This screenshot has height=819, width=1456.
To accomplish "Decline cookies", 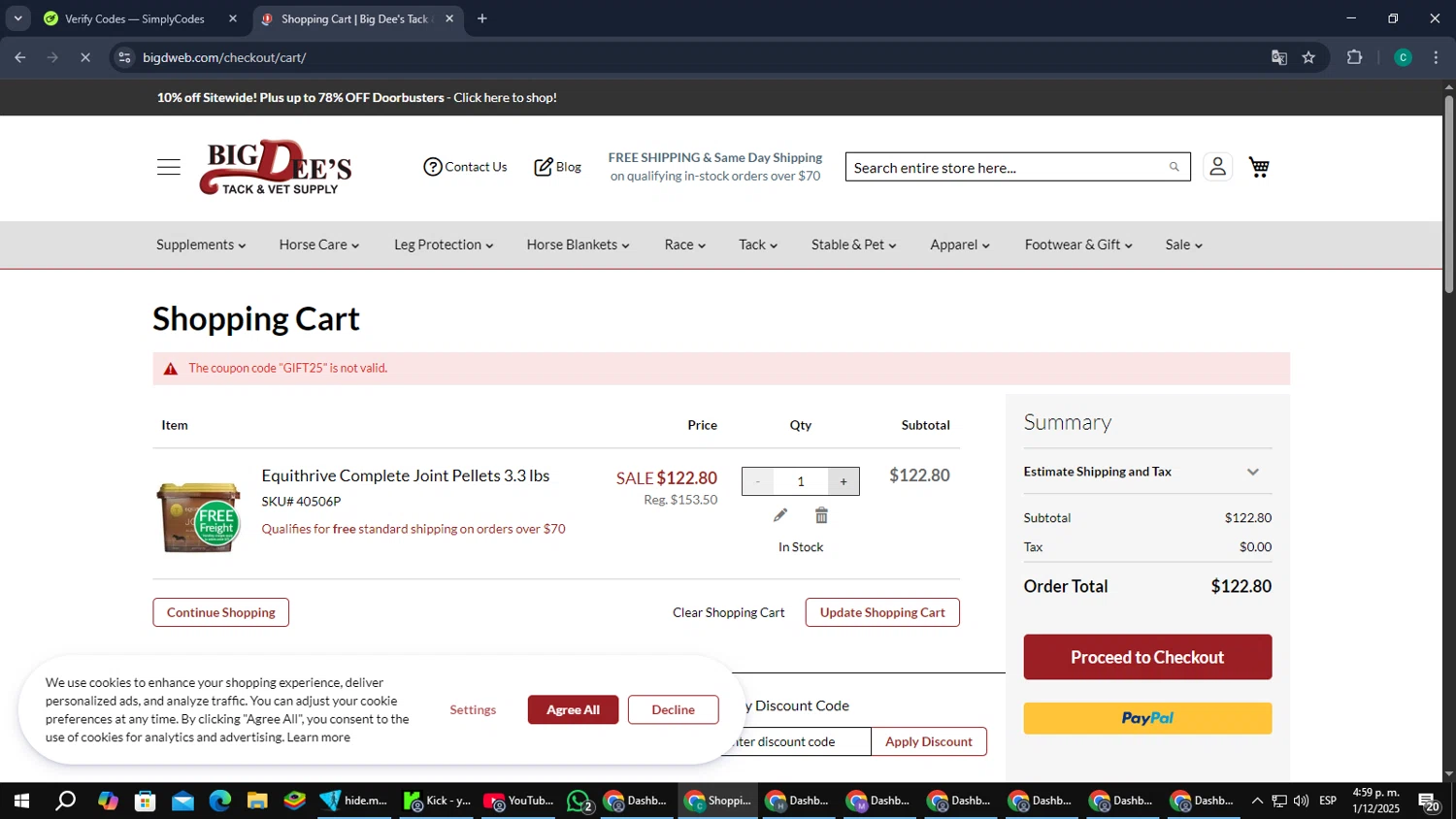I will click(674, 709).
